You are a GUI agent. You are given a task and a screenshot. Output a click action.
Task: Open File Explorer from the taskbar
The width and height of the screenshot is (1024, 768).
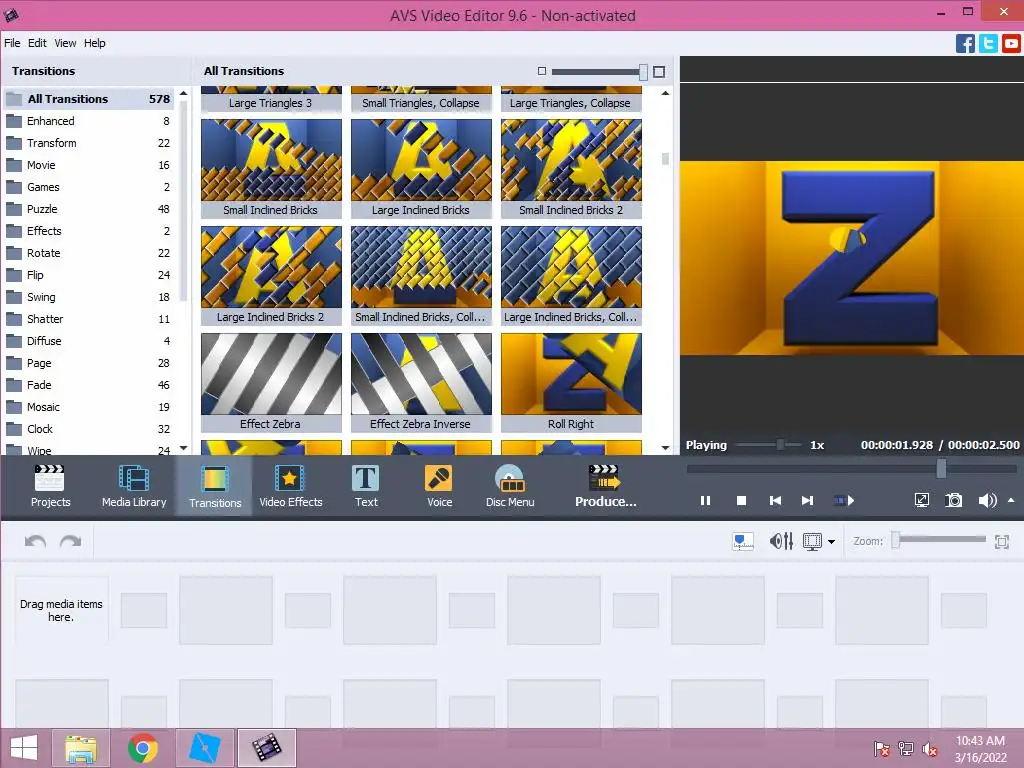pos(81,748)
